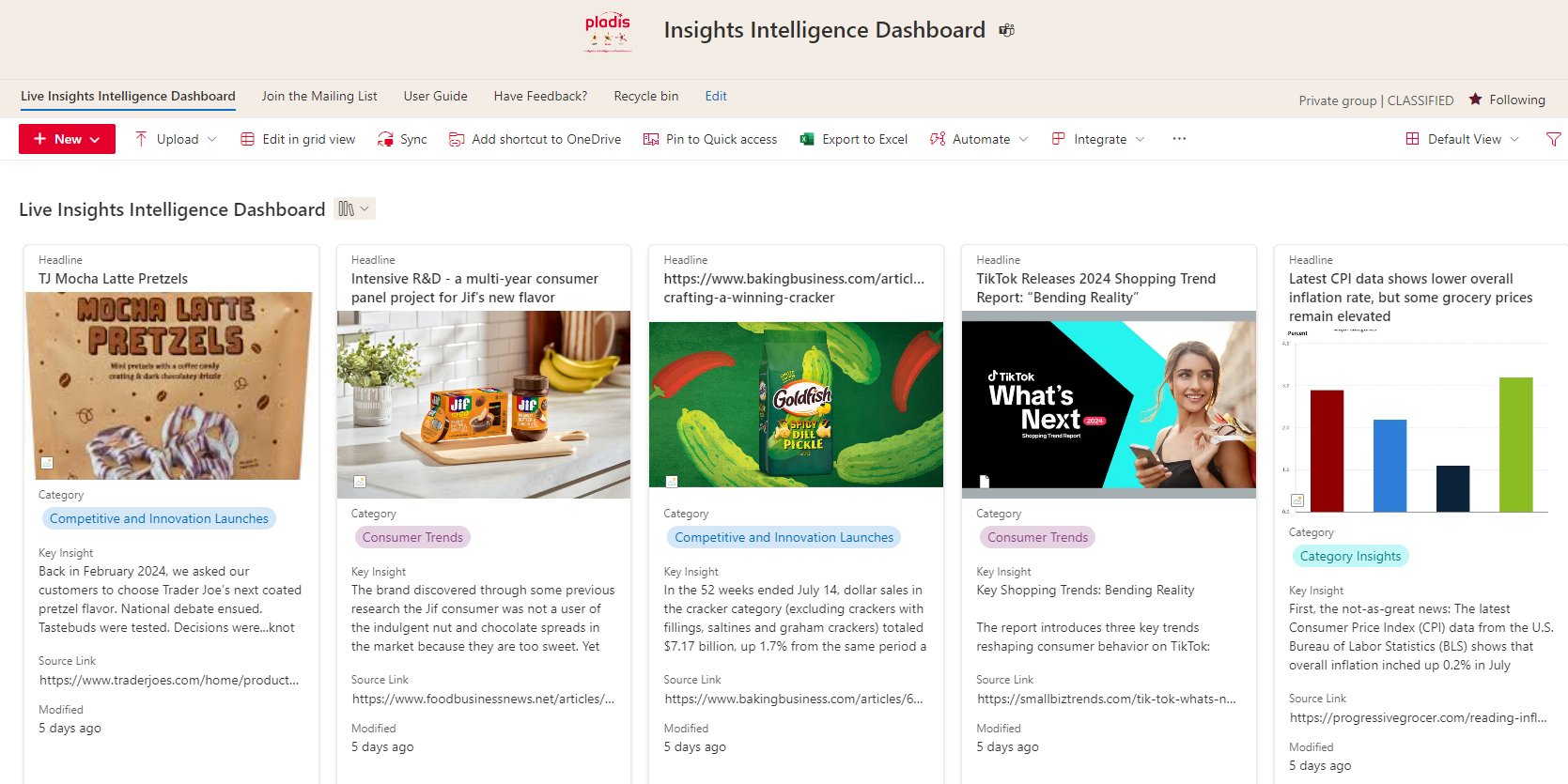Click the star Following icon

pyautogui.click(x=1475, y=99)
